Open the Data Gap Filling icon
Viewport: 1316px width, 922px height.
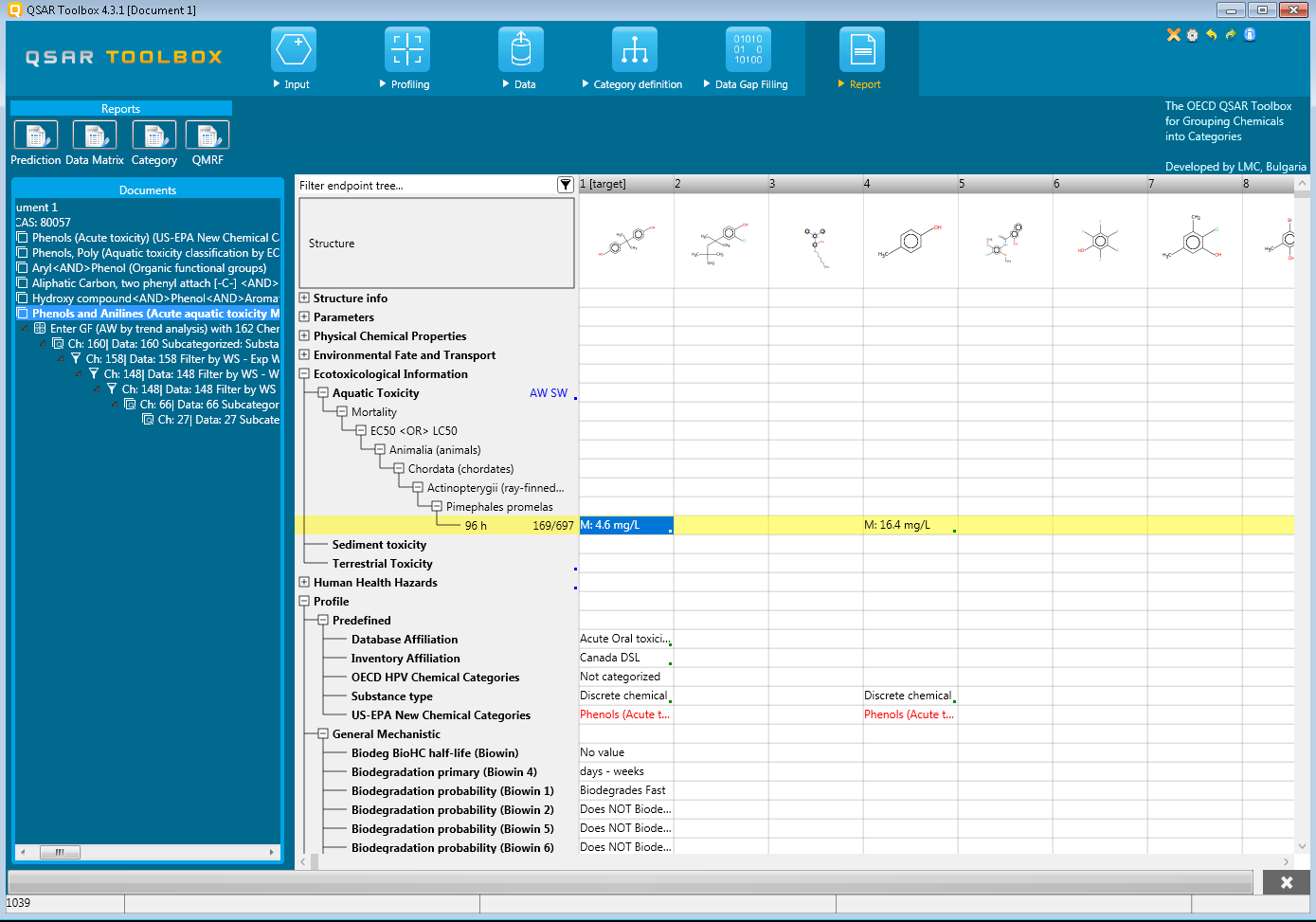(x=748, y=50)
